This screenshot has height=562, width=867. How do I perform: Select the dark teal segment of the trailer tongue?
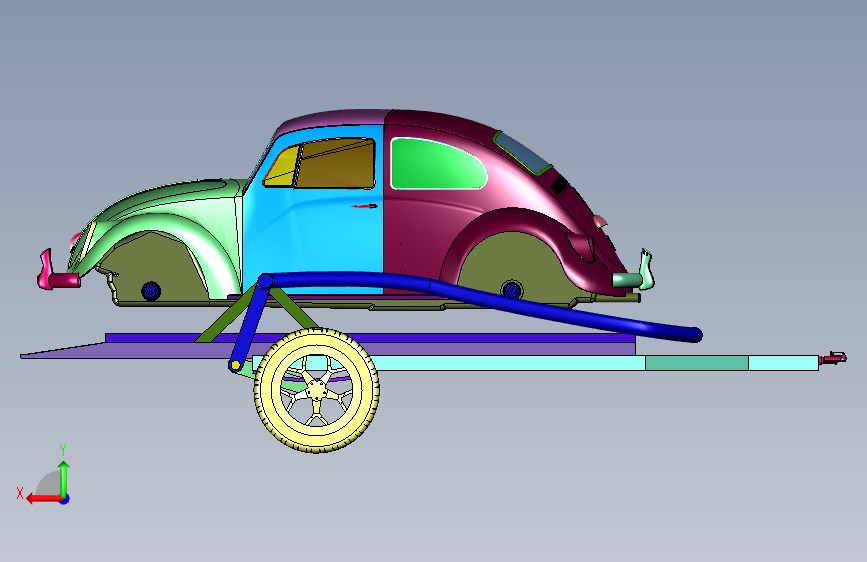coord(697,363)
